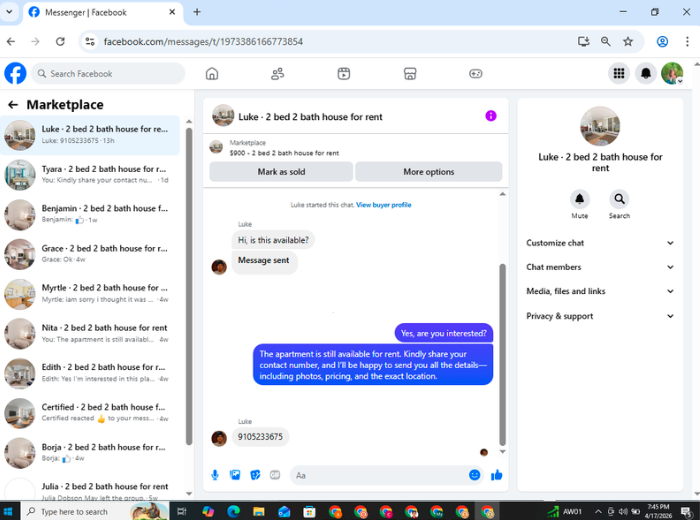Open Luke's conversation in the chat list
700x520 pixels.
90,135
